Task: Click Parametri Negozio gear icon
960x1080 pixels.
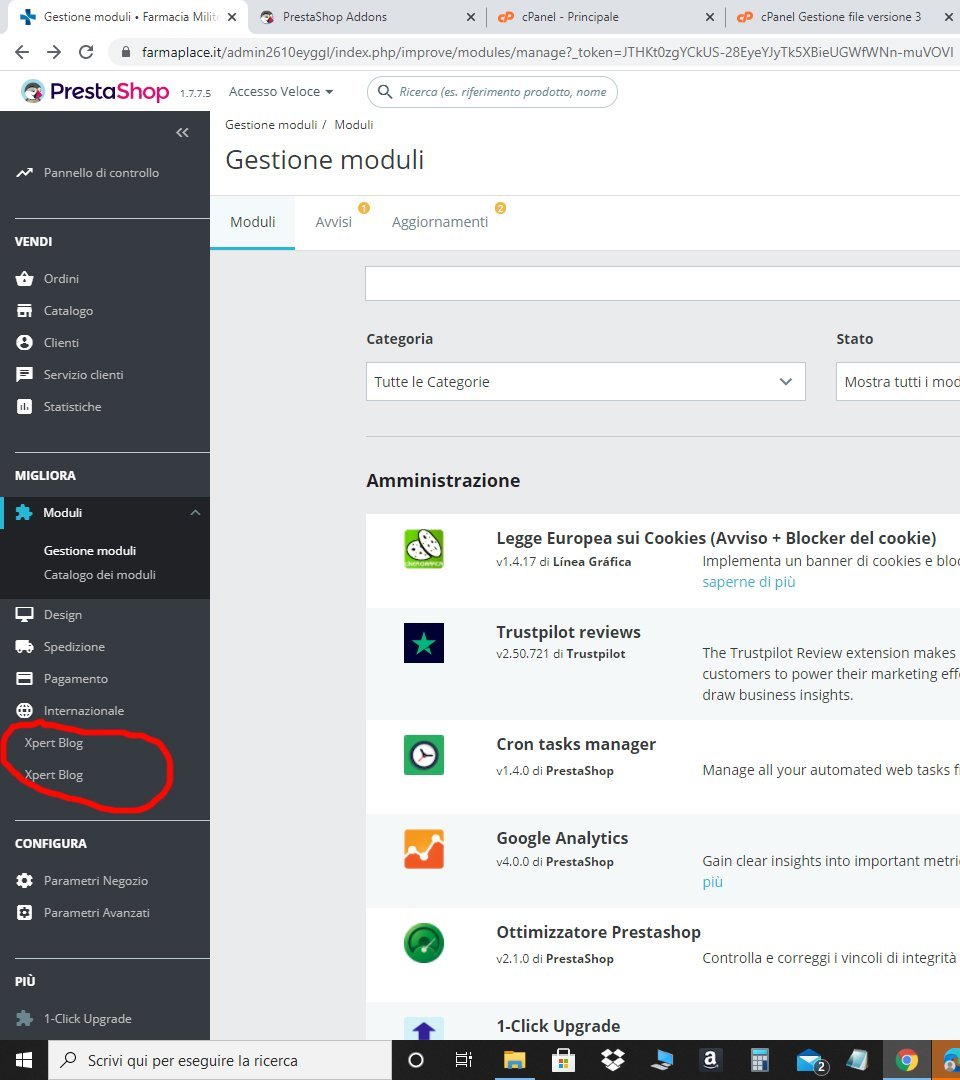Action: coord(24,880)
